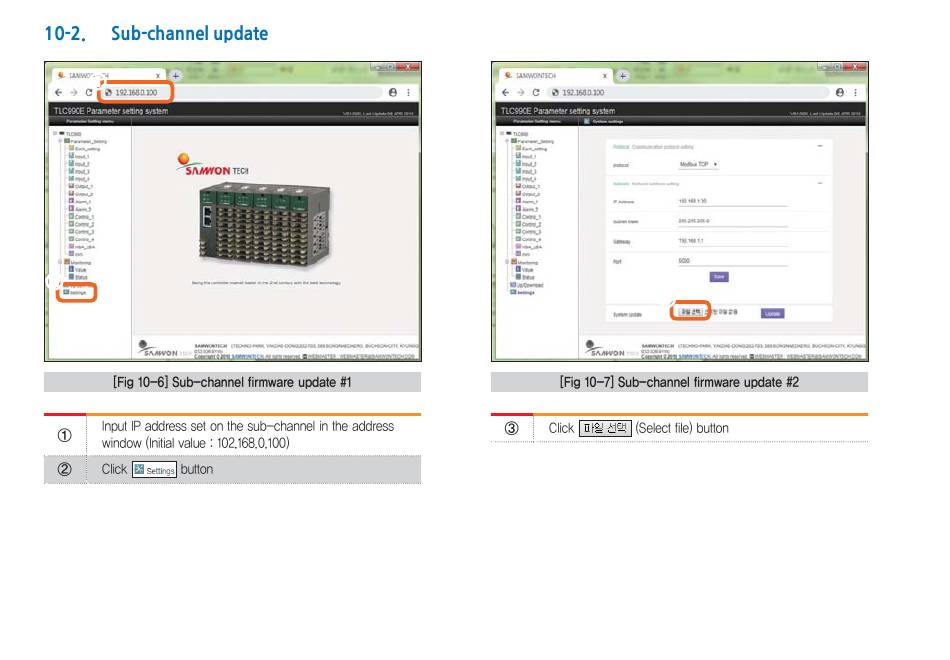
Task: Open the Modbus TCP protocol dropdown
Action: coord(698,164)
